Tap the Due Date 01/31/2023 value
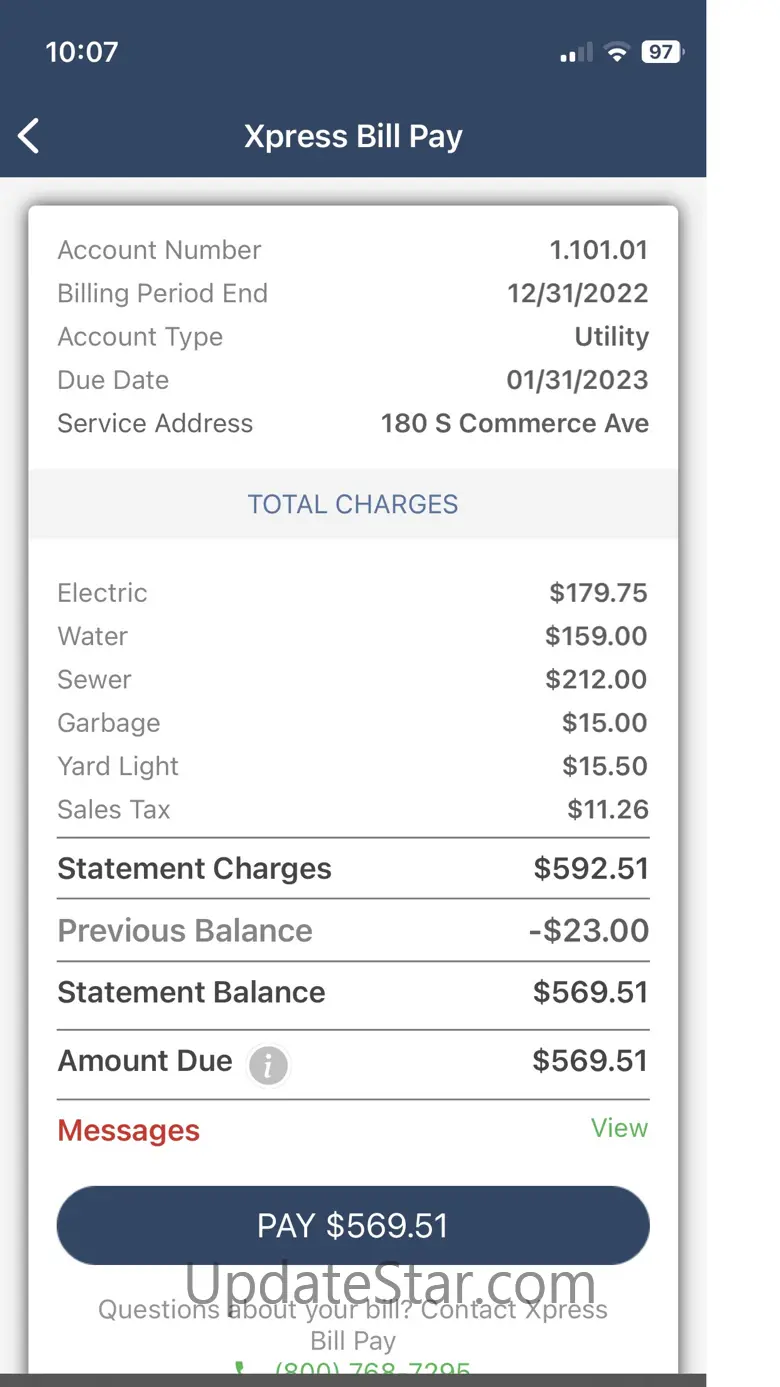The height and width of the screenshot is (1387, 780). (577, 380)
